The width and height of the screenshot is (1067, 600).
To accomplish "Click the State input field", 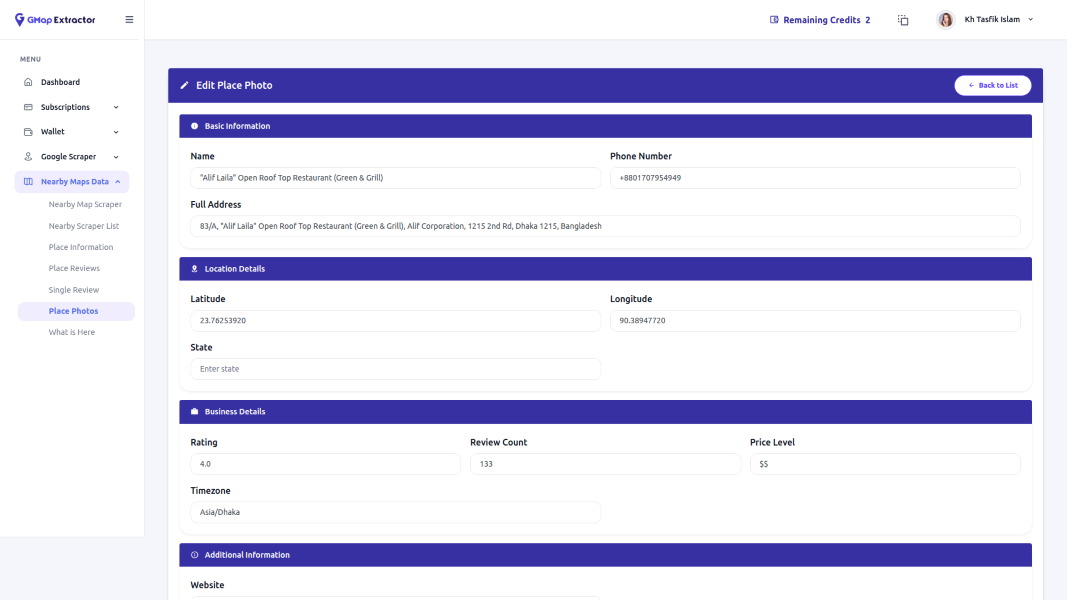I will point(395,369).
